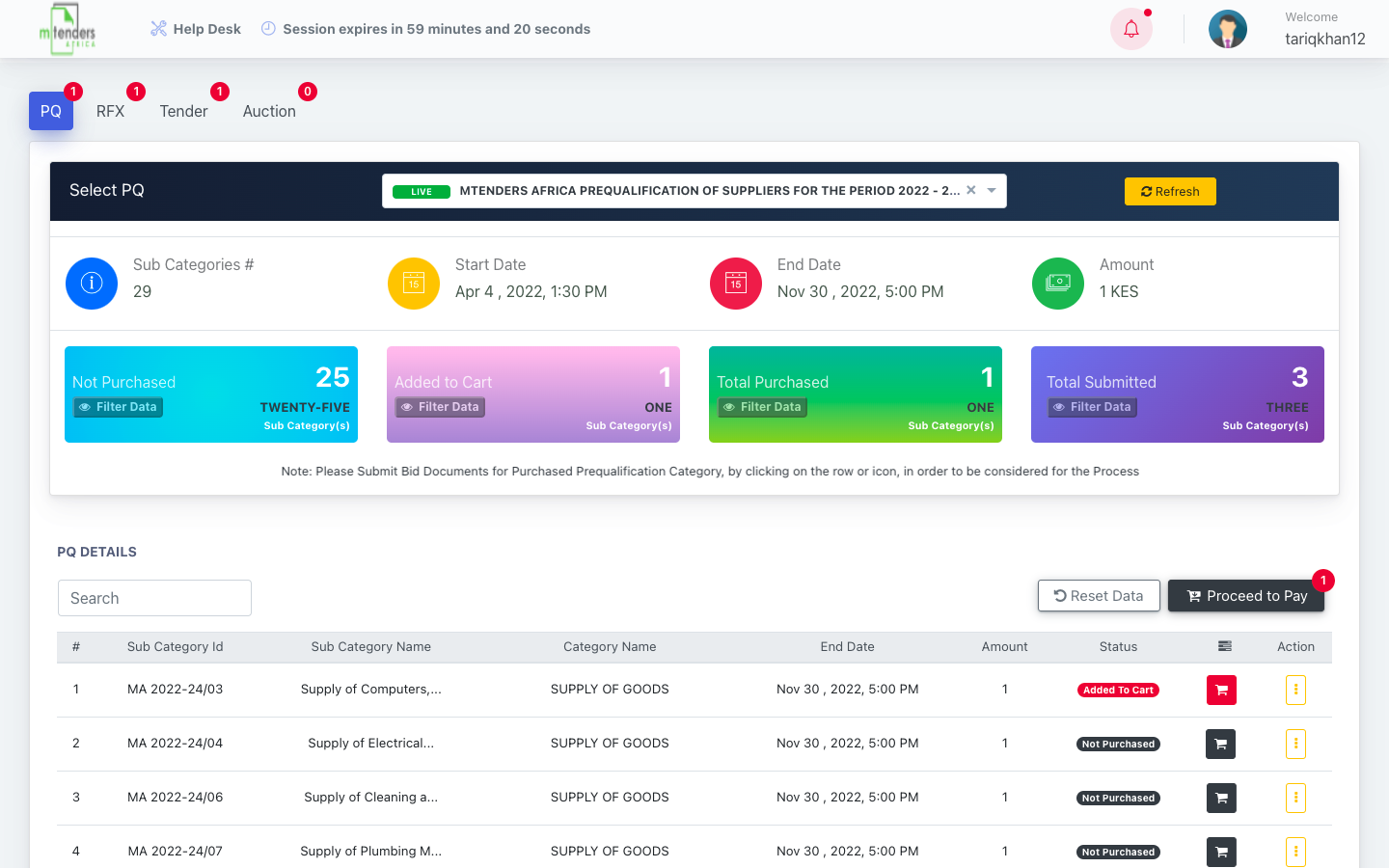1389x868 pixels.
Task: Open the notifications bell
Action: [1131, 29]
